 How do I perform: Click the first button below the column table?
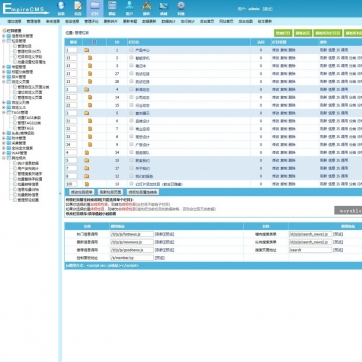(82, 192)
